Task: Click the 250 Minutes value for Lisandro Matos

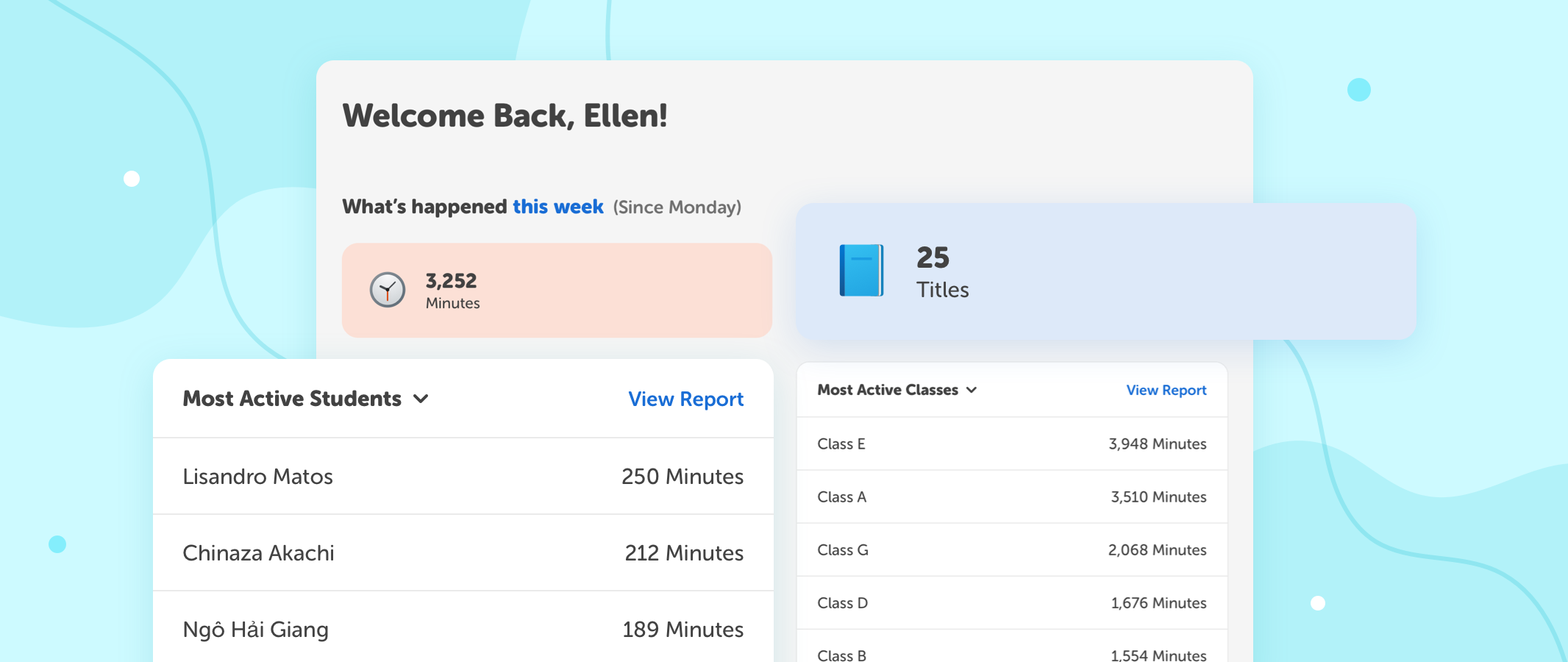Action: (683, 477)
